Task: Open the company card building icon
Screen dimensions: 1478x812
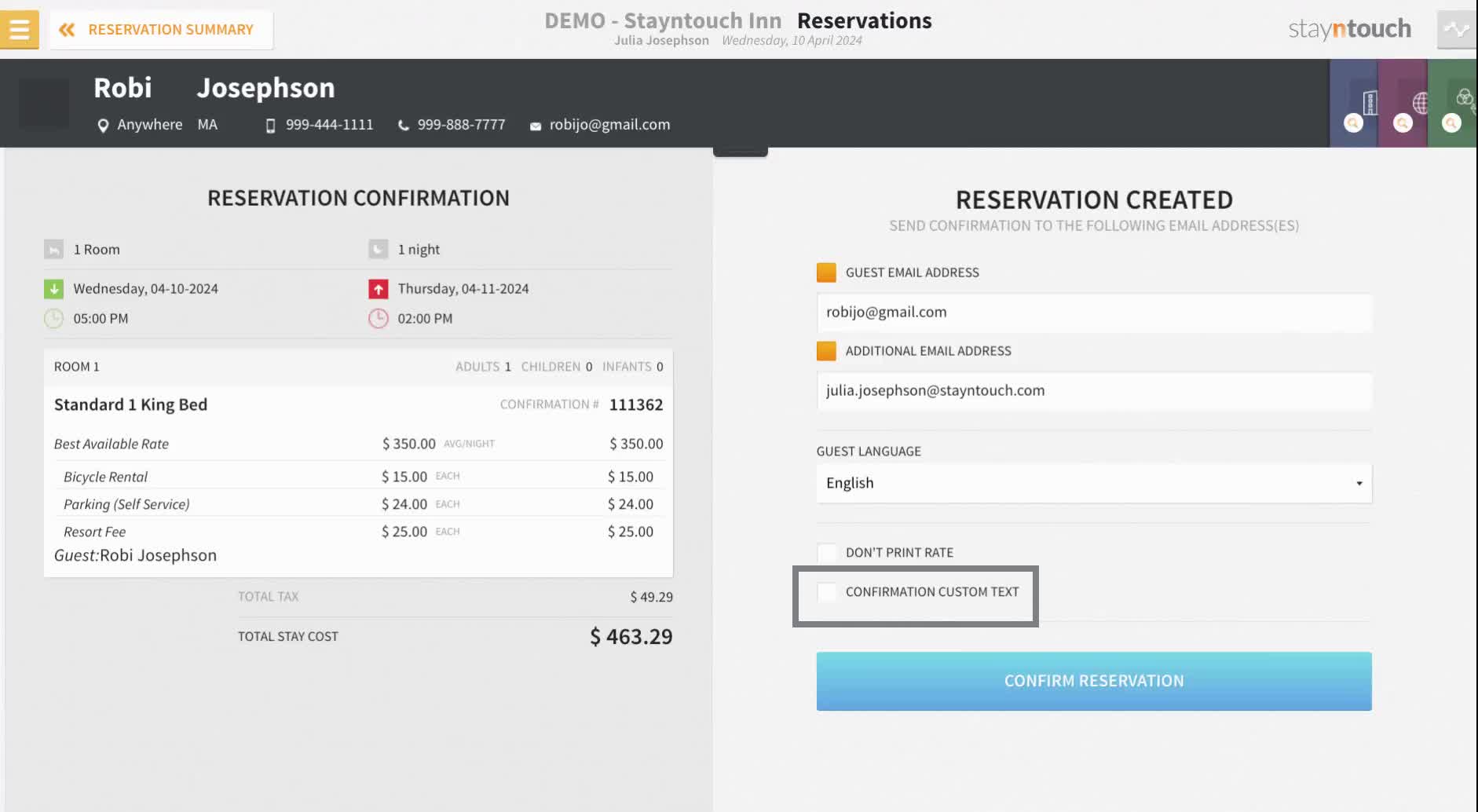Action: click(x=1370, y=102)
